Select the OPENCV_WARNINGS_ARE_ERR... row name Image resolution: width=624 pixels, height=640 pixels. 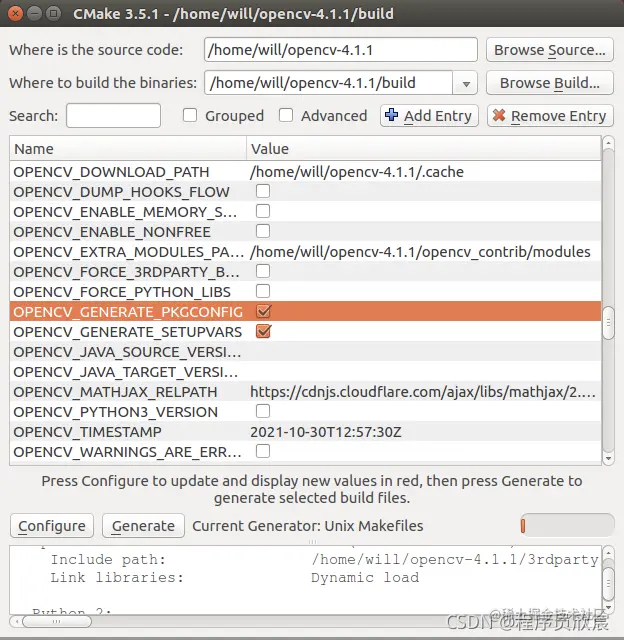click(x=127, y=452)
